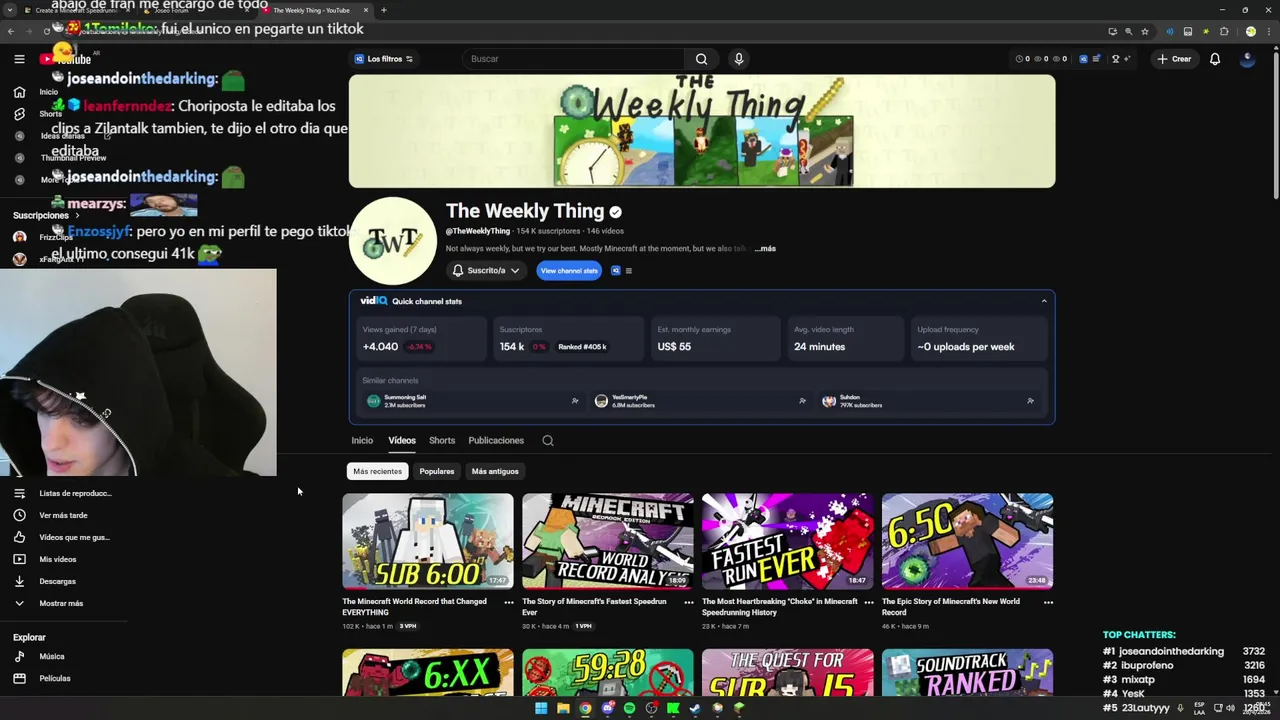Open Ver más tarde
Screen dimensions: 1280x720
62,515
